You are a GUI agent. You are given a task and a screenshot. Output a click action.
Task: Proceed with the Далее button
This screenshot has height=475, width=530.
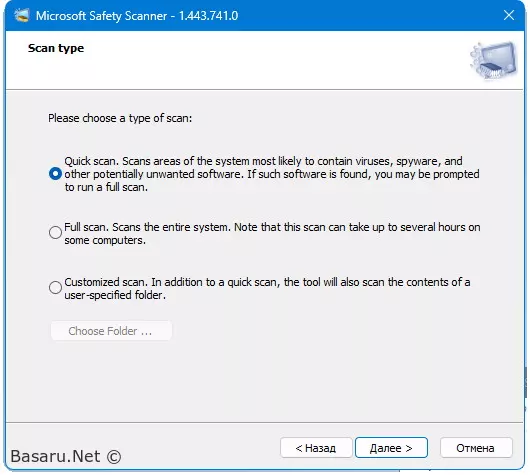point(391,448)
